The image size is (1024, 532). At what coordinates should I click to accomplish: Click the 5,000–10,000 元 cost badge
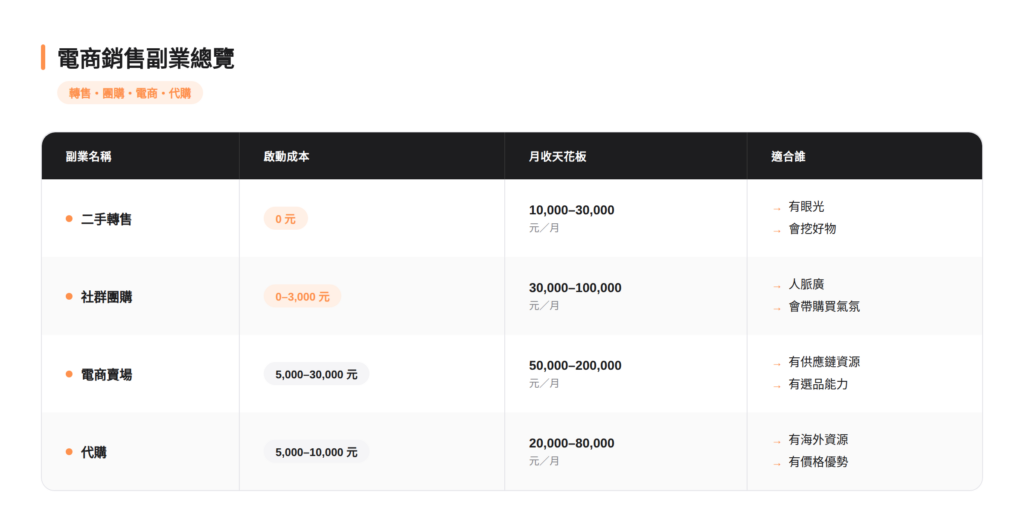click(x=316, y=452)
